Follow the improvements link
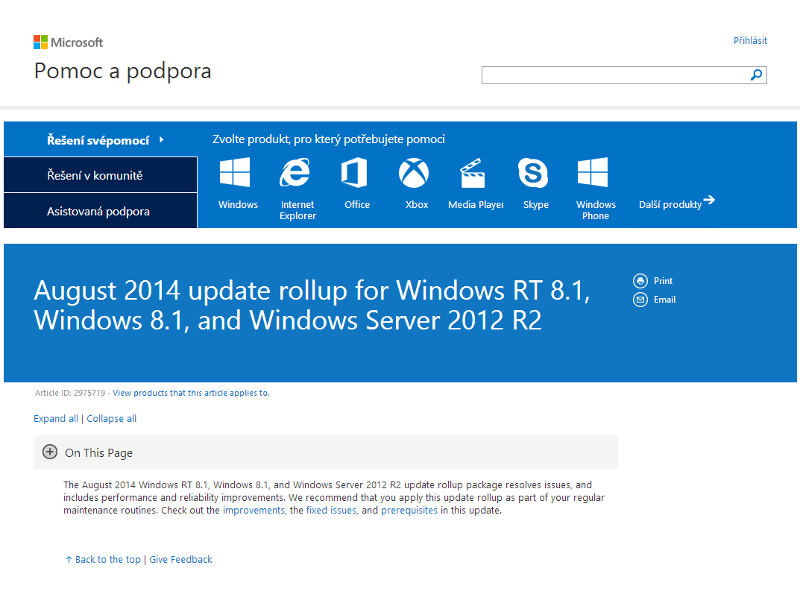The width and height of the screenshot is (800, 600). (x=254, y=510)
